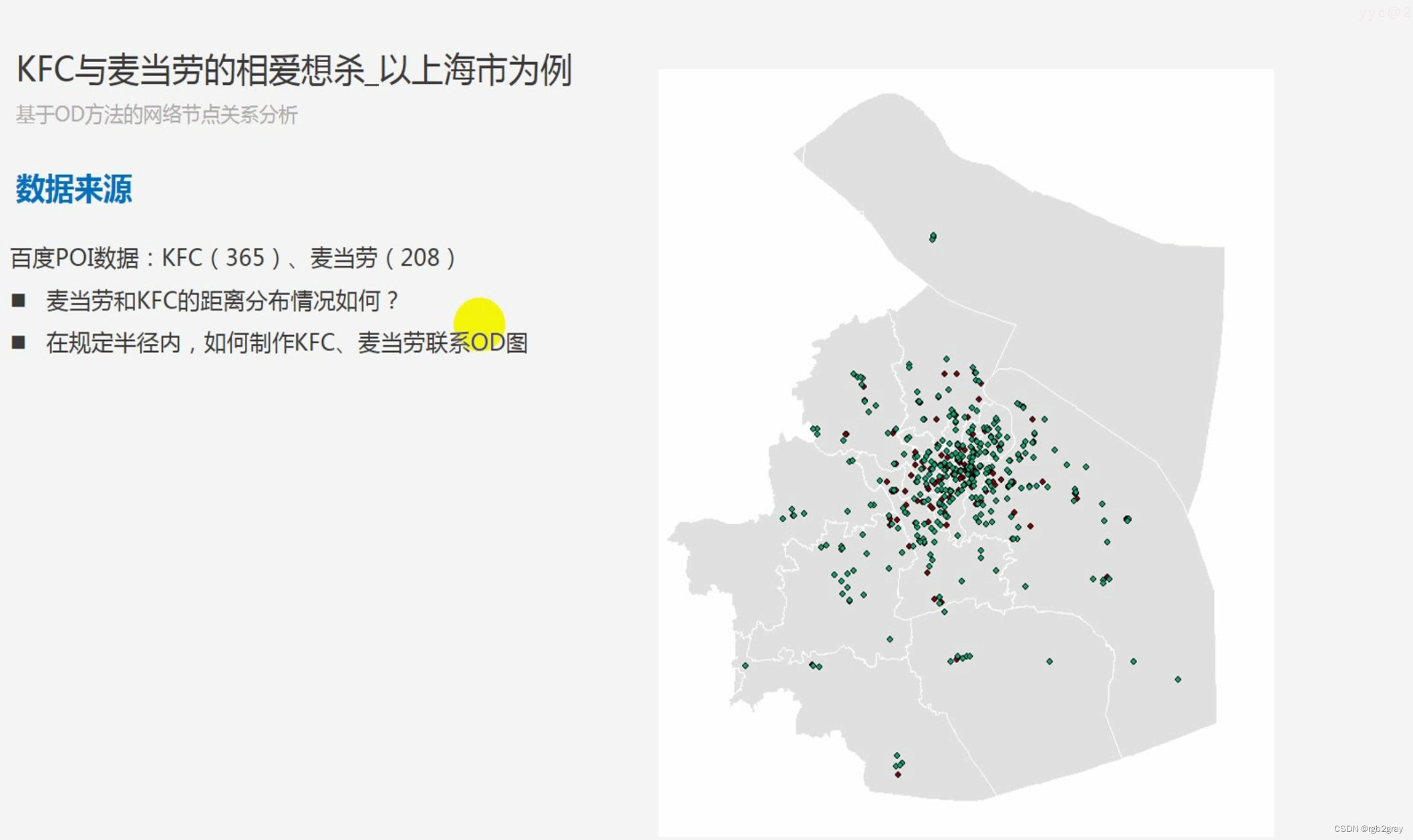Image resolution: width=1413 pixels, height=840 pixels.
Task: Select the blue 数据来源 heading
Action: pos(73,189)
